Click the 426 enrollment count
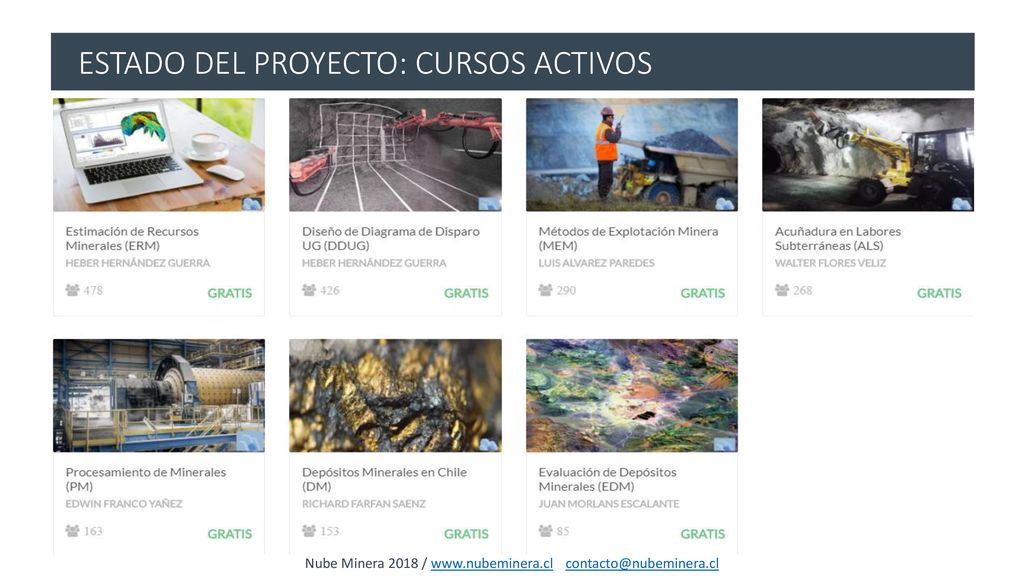Viewport: 1024px width, 576px height. coord(330,290)
